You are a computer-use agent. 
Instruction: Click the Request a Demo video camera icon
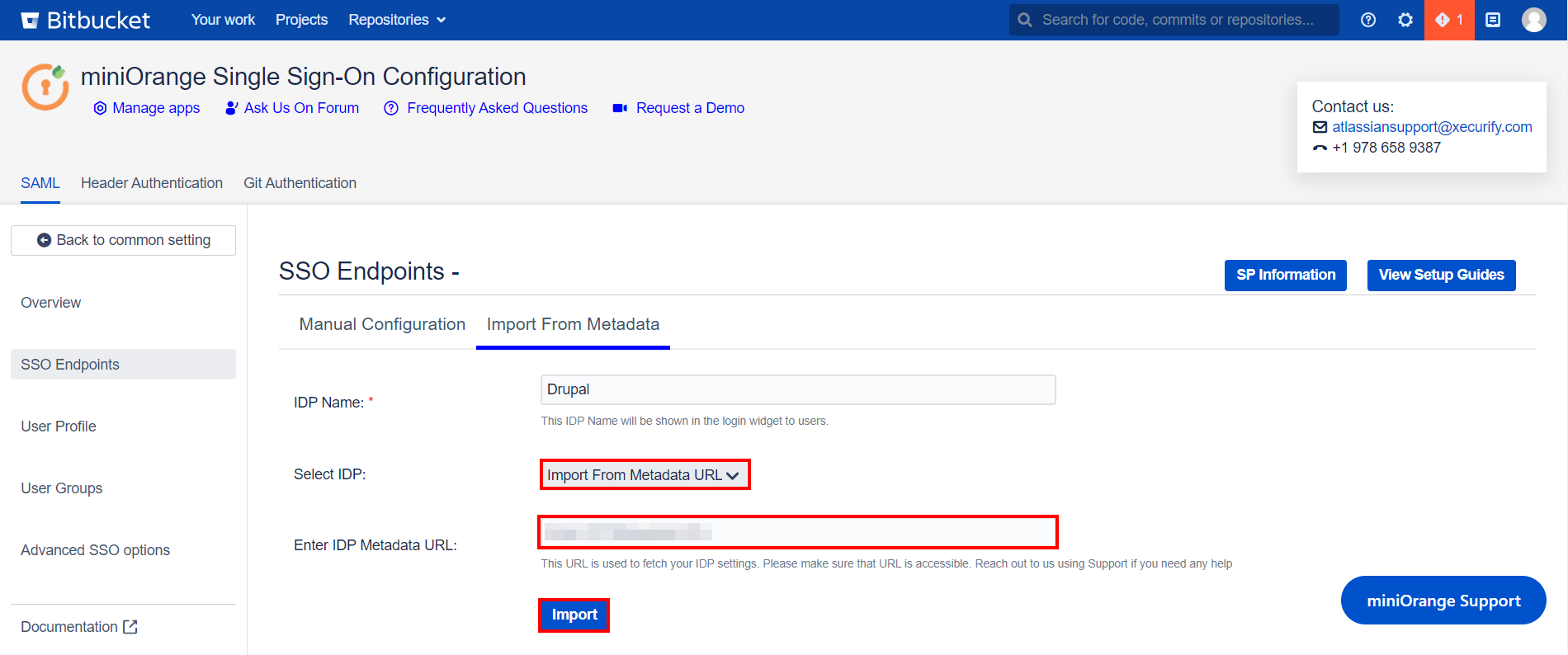pos(620,108)
